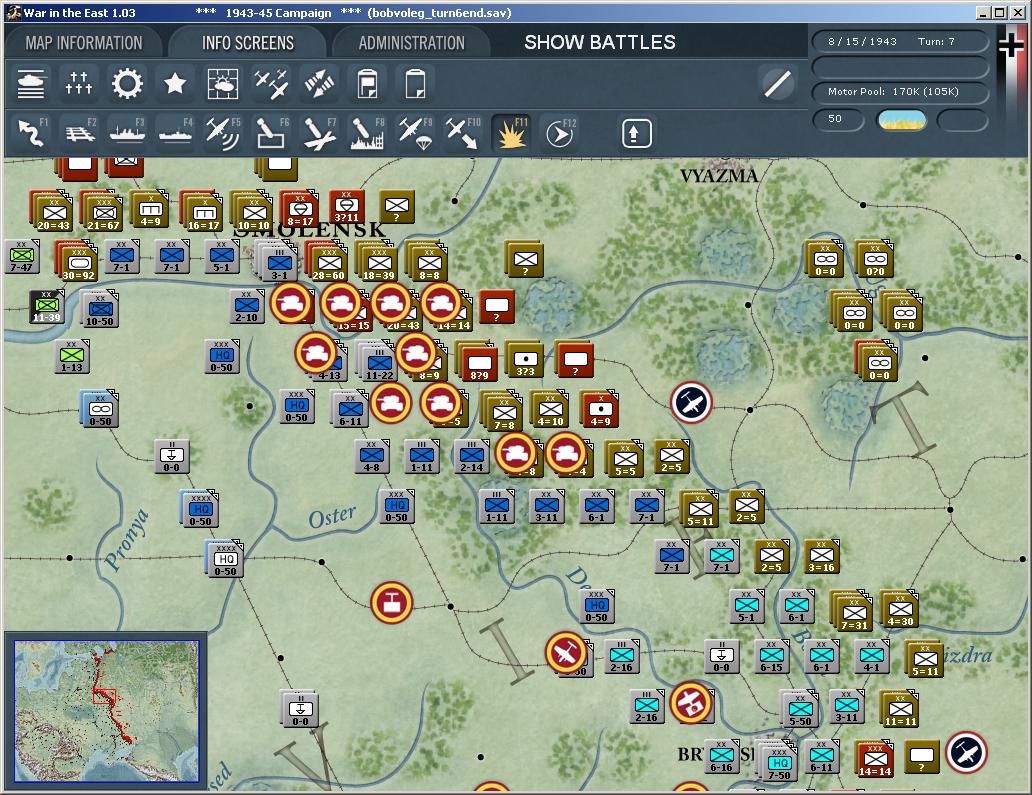Image resolution: width=1032 pixels, height=795 pixels.
Task: Select the black 11-39 unit counter
Action: pos(46,307)
